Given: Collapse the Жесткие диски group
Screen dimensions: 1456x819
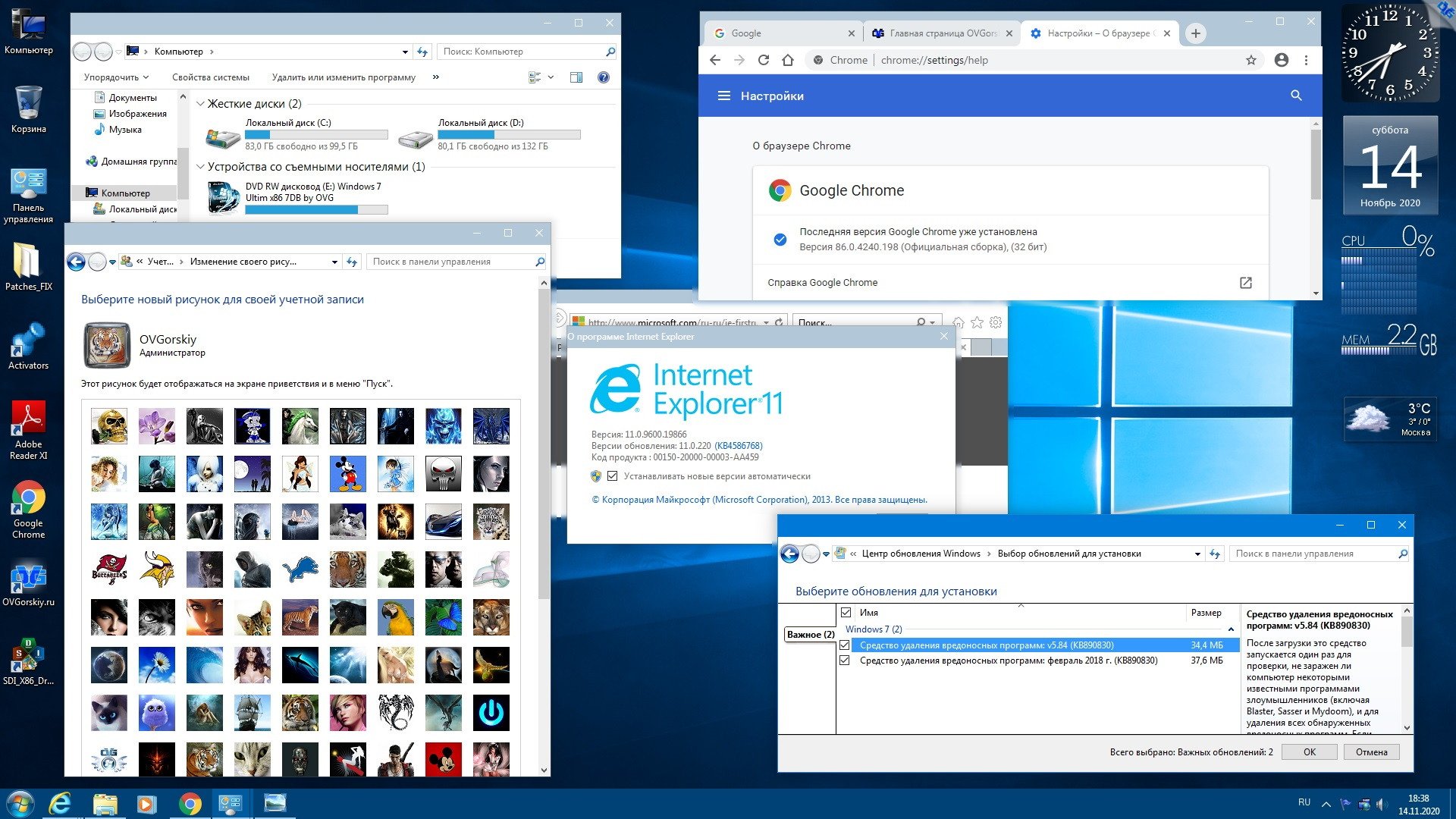Looking at the screenshot, I should (x=200, y=104).
